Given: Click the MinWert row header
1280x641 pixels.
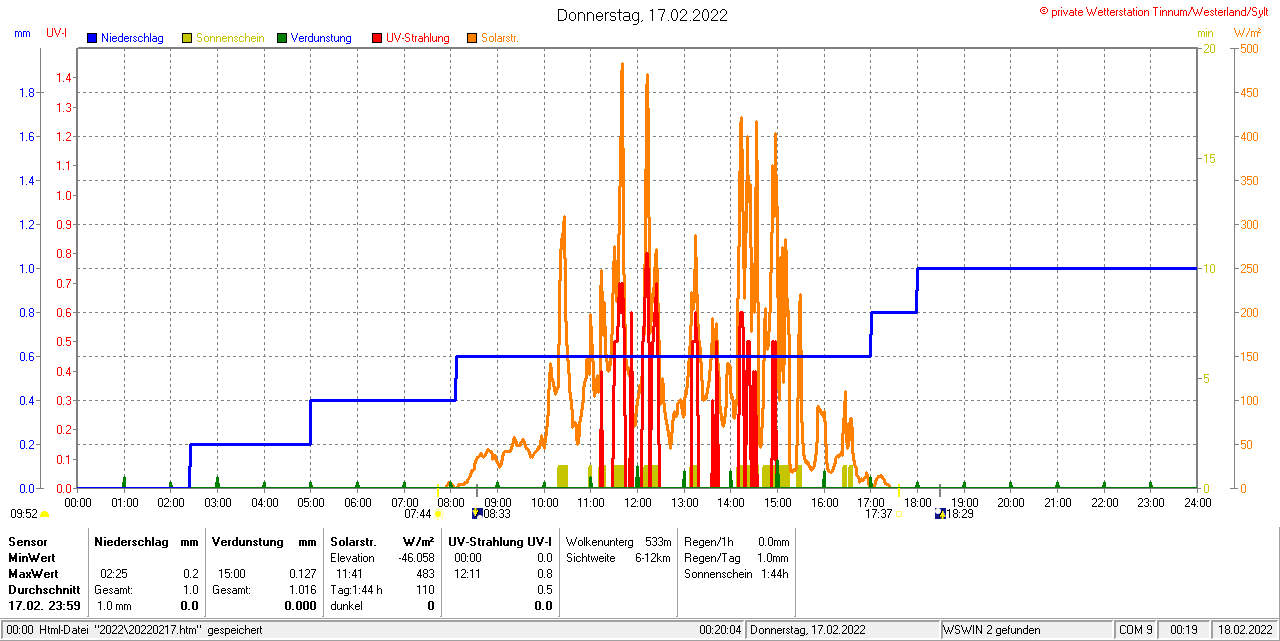Looking at the screenshot, I should click(x=32, y=557).
